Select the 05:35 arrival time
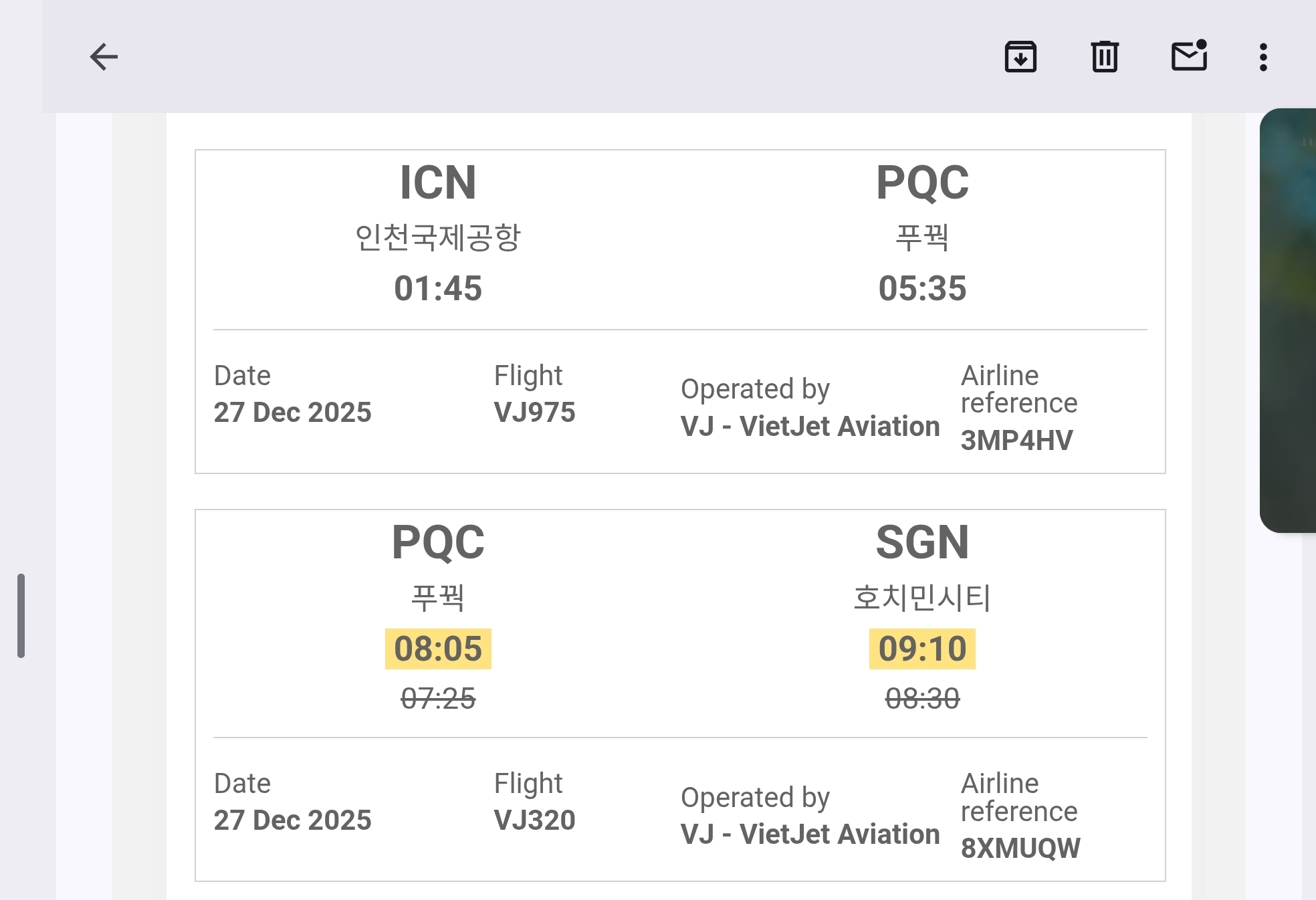 (922, 288)
